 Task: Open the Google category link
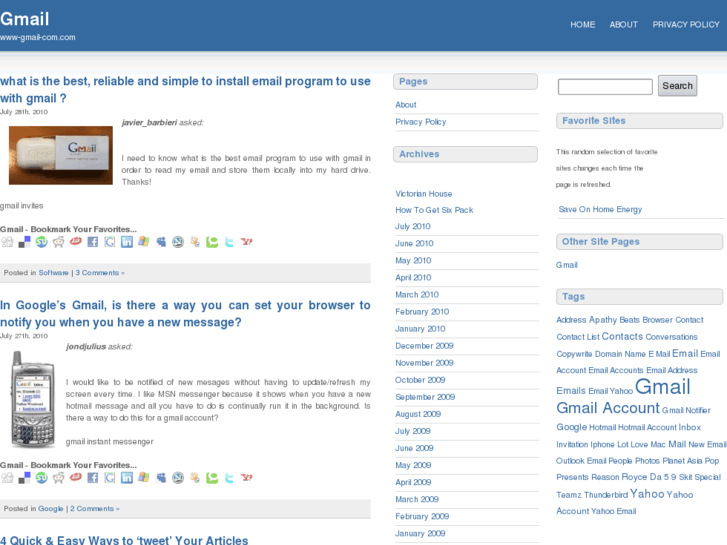click(x=51, y=509)
